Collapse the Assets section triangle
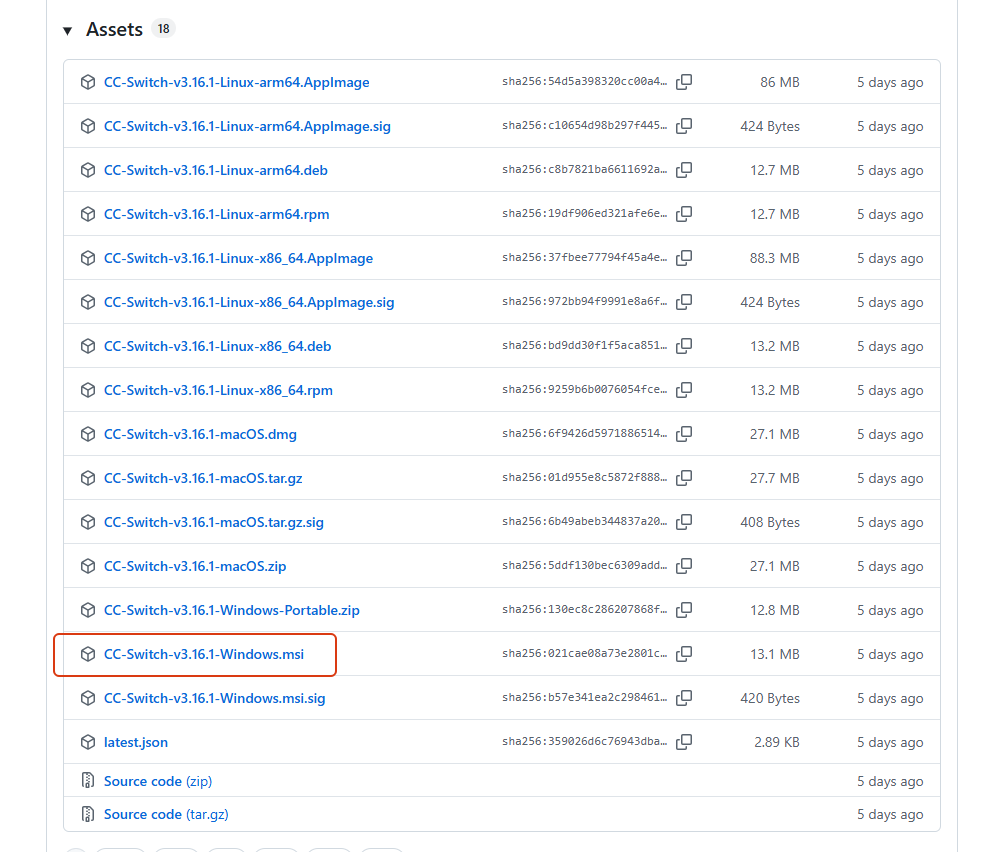The image size is (982, 852). pos(68,31)
